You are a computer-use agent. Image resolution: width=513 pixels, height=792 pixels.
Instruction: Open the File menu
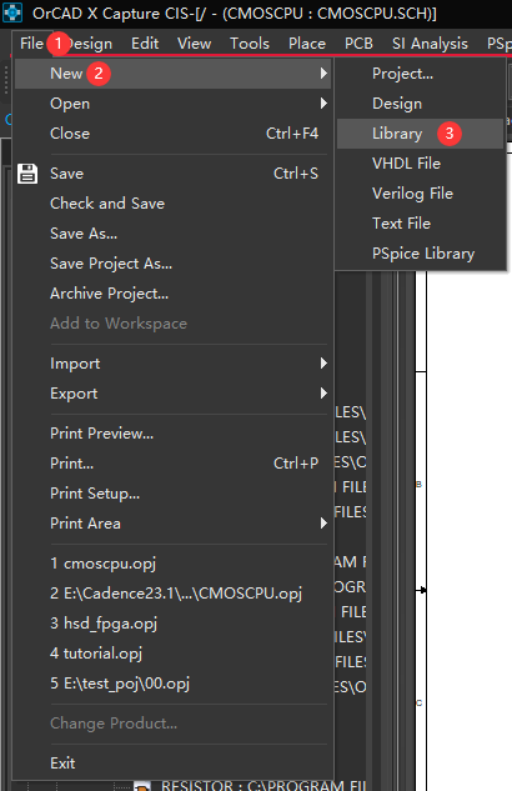(x=31, y=43)
